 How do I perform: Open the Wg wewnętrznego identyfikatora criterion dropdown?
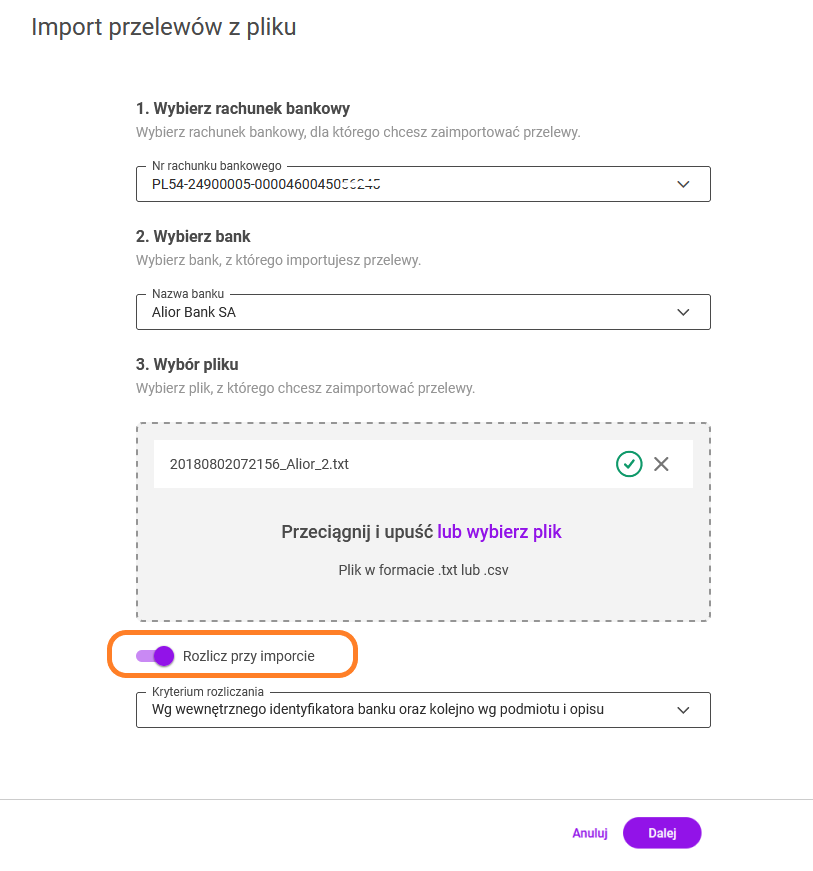pyautogui.click(x=400, y=710)
